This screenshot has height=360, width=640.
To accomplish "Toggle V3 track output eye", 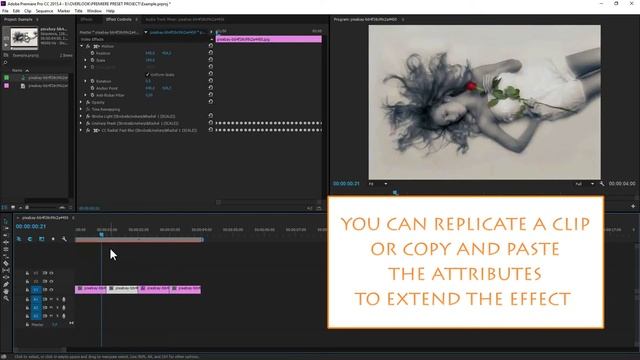I will 51,273.
